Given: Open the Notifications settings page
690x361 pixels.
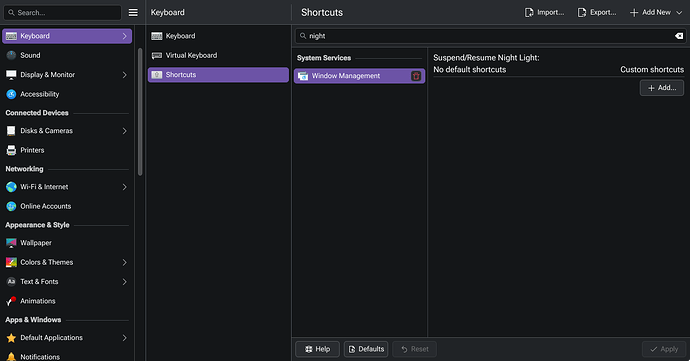Looking at the screenshot, I should click(x=67, y=356).
